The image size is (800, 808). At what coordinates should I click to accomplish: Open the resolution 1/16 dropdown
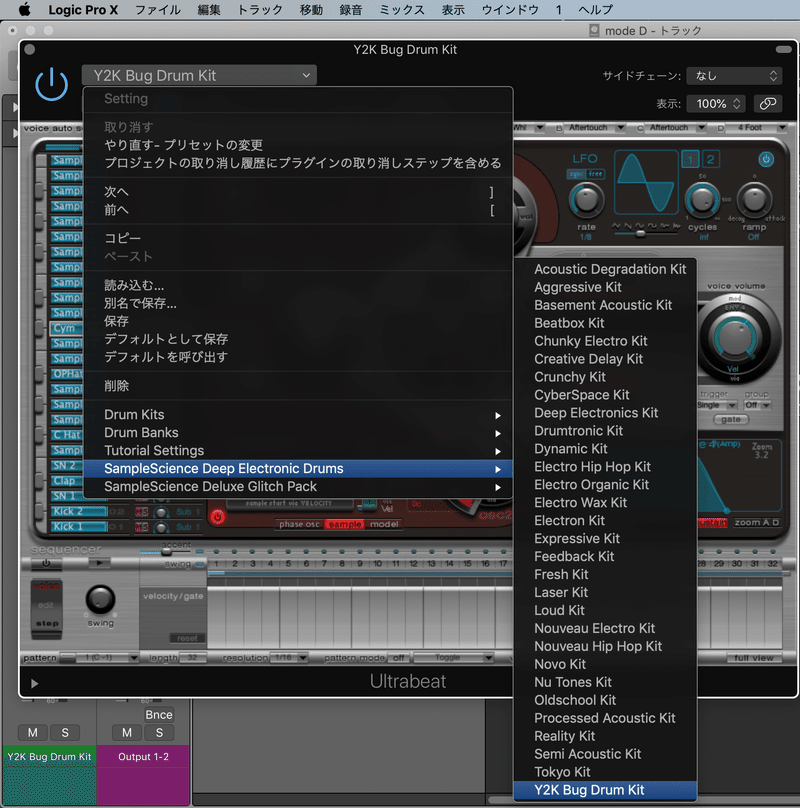pyautogui.click(x=290, y=658)
